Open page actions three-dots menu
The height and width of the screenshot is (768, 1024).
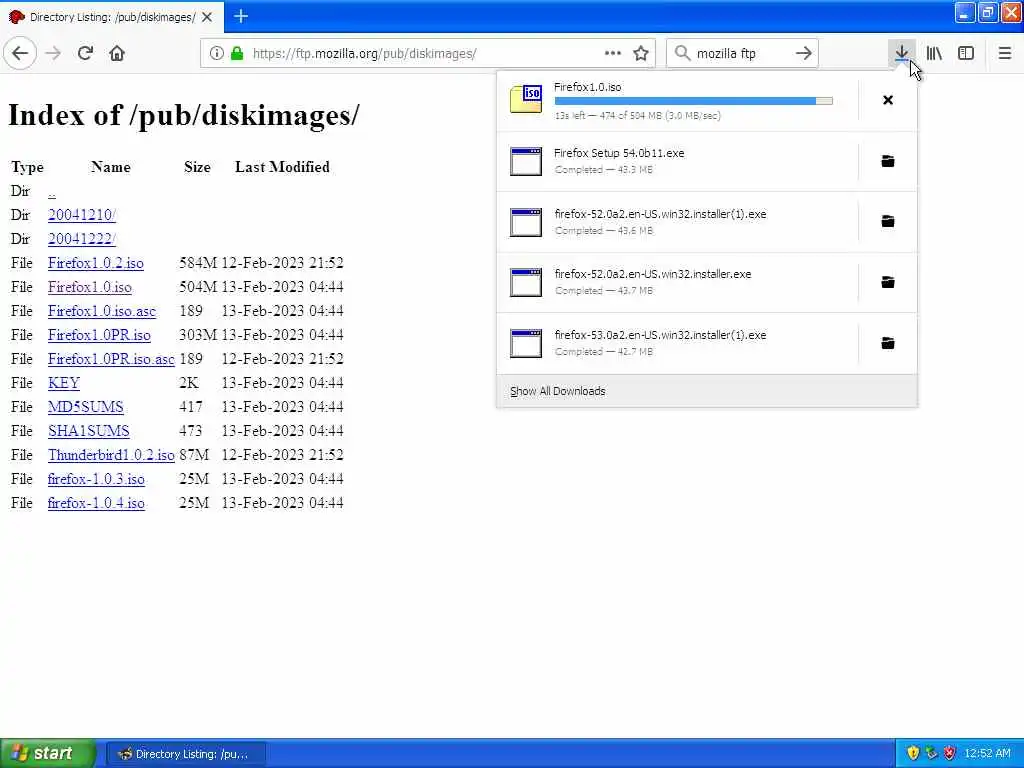(613, 53)
